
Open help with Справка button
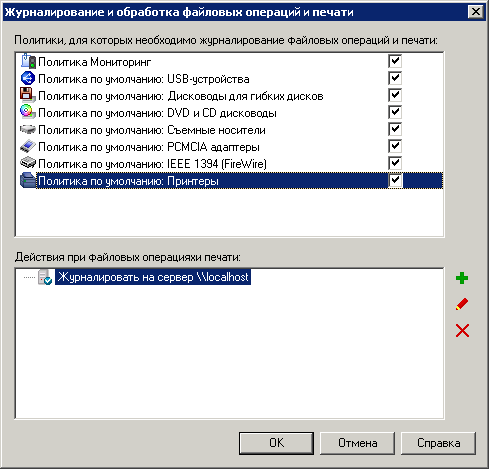(x=438, y=443)
